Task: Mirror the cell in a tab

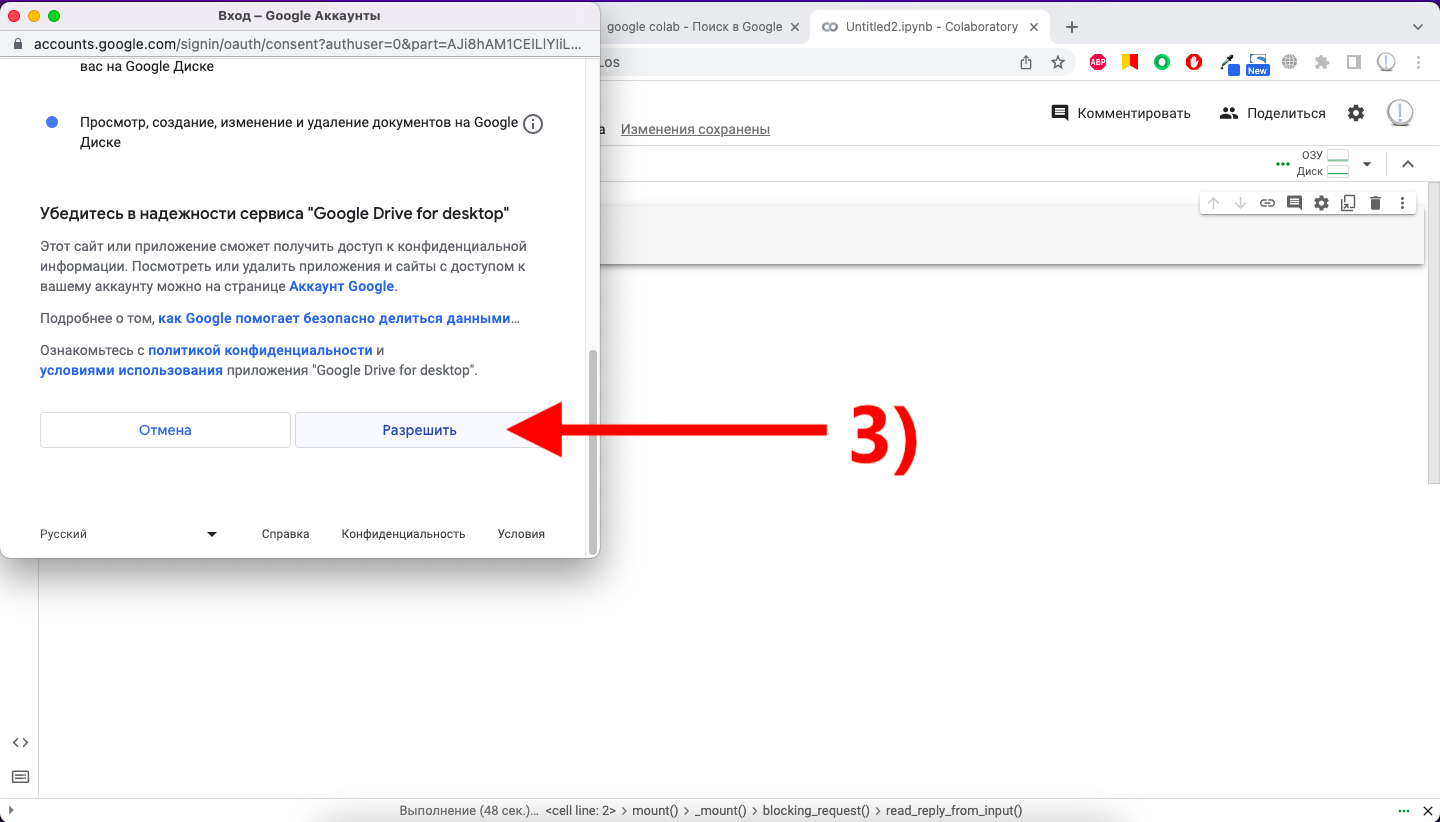Action: tap(1348, 203)
